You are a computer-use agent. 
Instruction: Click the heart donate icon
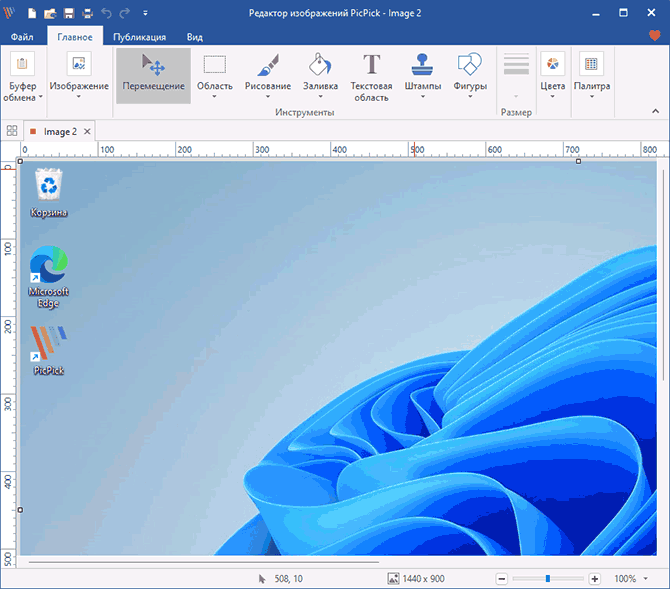(x=654, y=35)
